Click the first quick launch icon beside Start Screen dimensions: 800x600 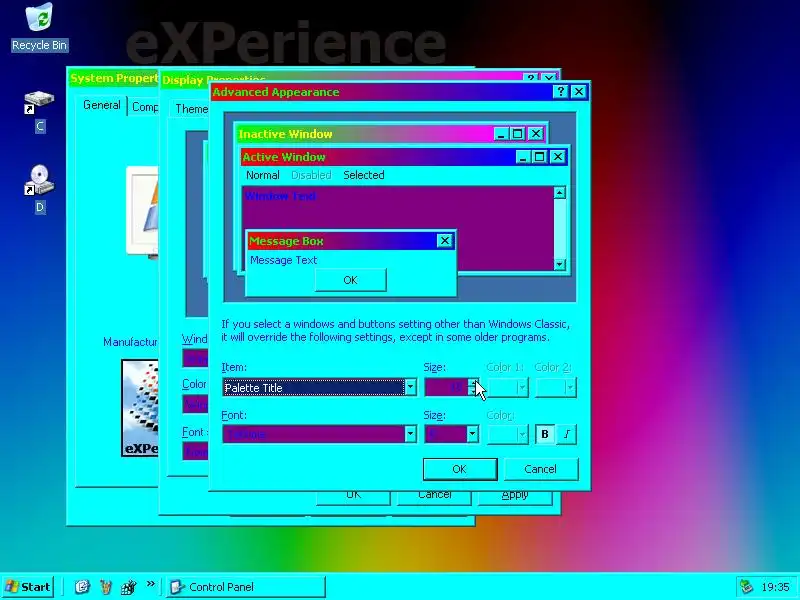pyautogui.click(x=82, y=587)
